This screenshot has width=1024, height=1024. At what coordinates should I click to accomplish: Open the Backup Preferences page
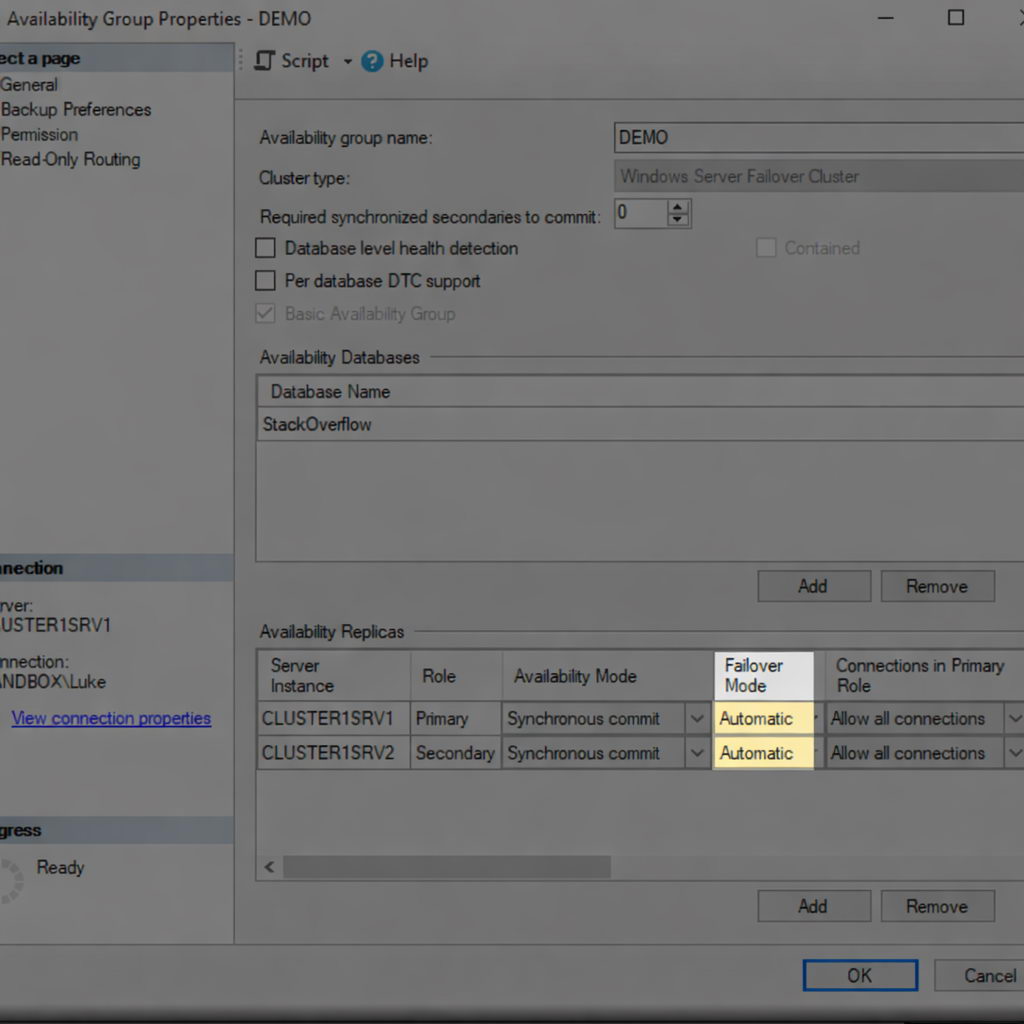75,109
